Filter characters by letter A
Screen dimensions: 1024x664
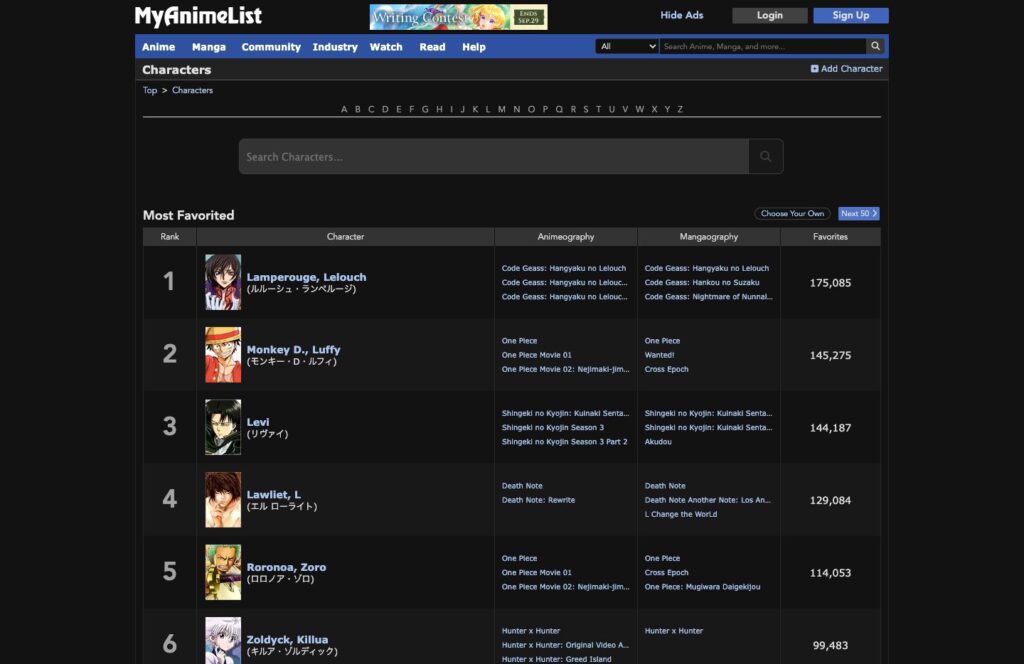click(344, 109)
